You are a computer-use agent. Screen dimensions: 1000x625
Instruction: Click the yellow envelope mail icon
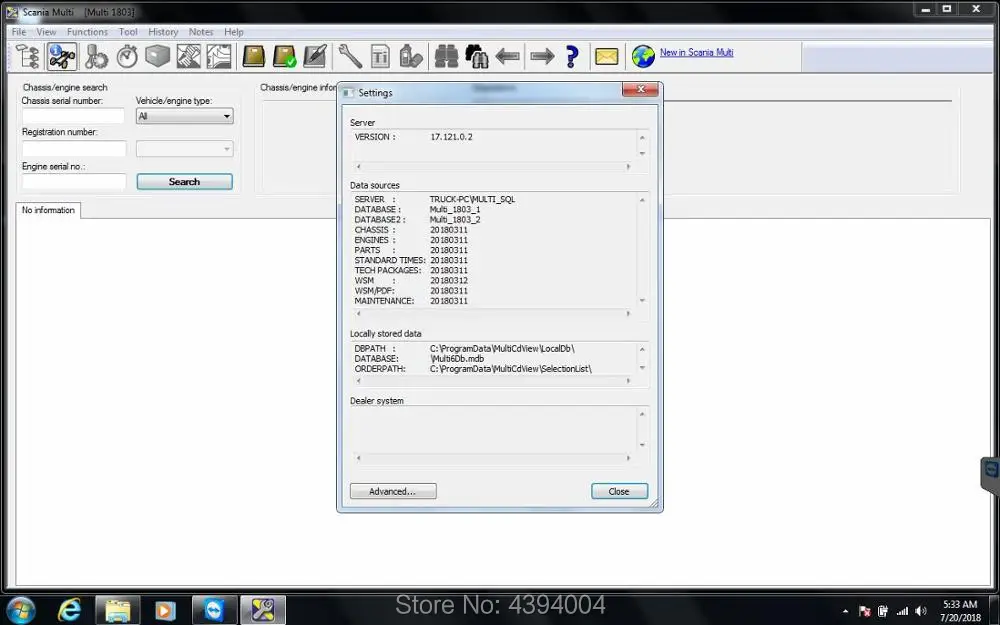coord(606,56)
